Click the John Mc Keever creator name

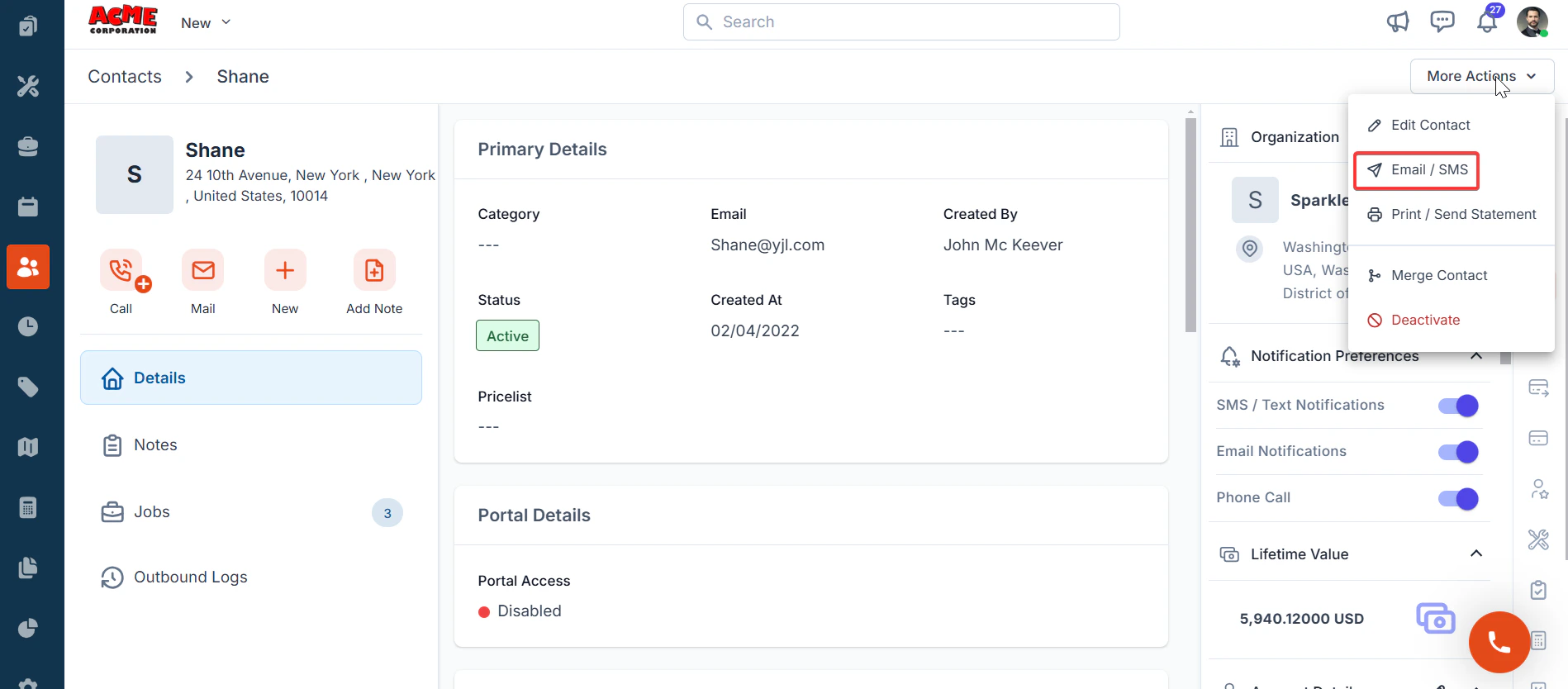1003,245
